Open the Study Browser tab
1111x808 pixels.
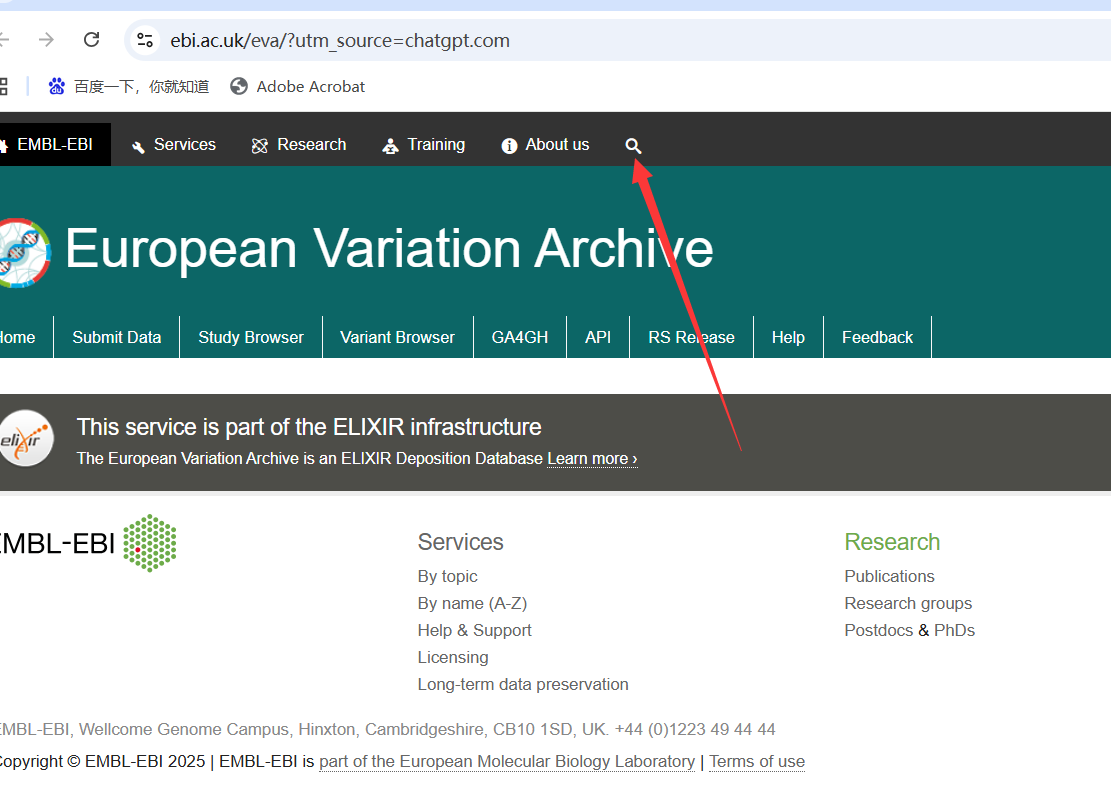(251, 337)
